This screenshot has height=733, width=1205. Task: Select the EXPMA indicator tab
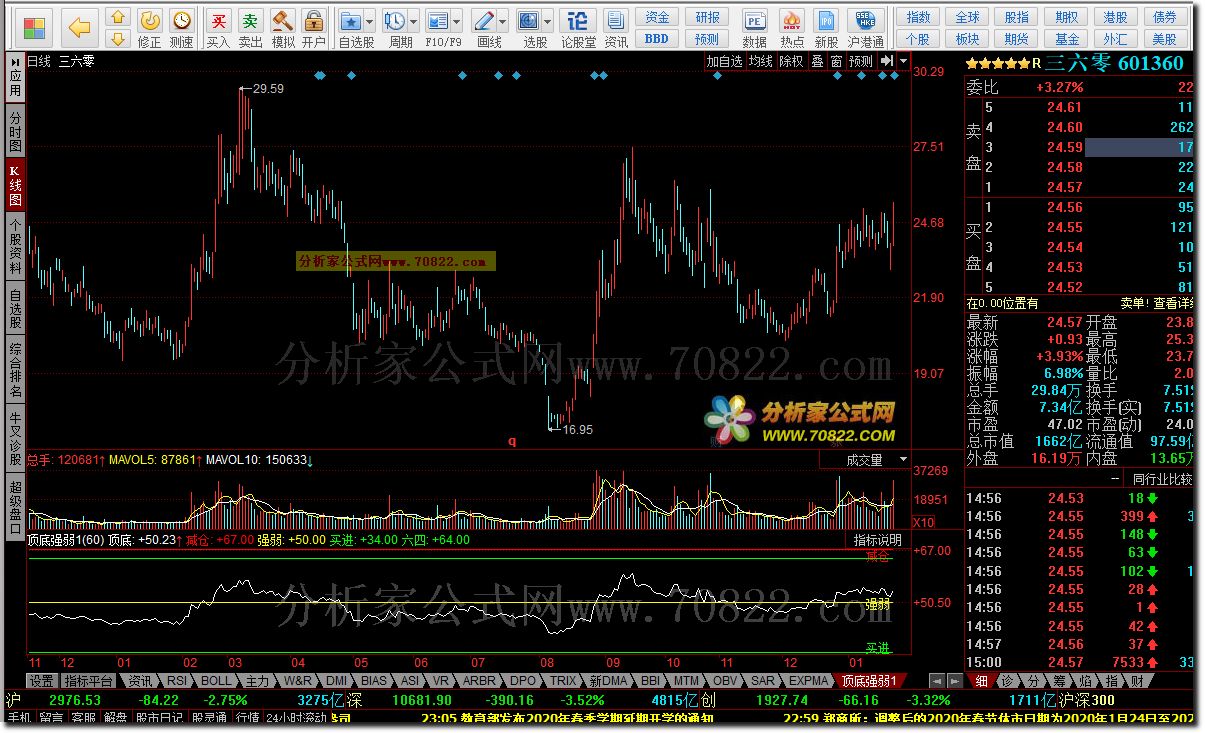pyautogui.click(x=809, y=680)
